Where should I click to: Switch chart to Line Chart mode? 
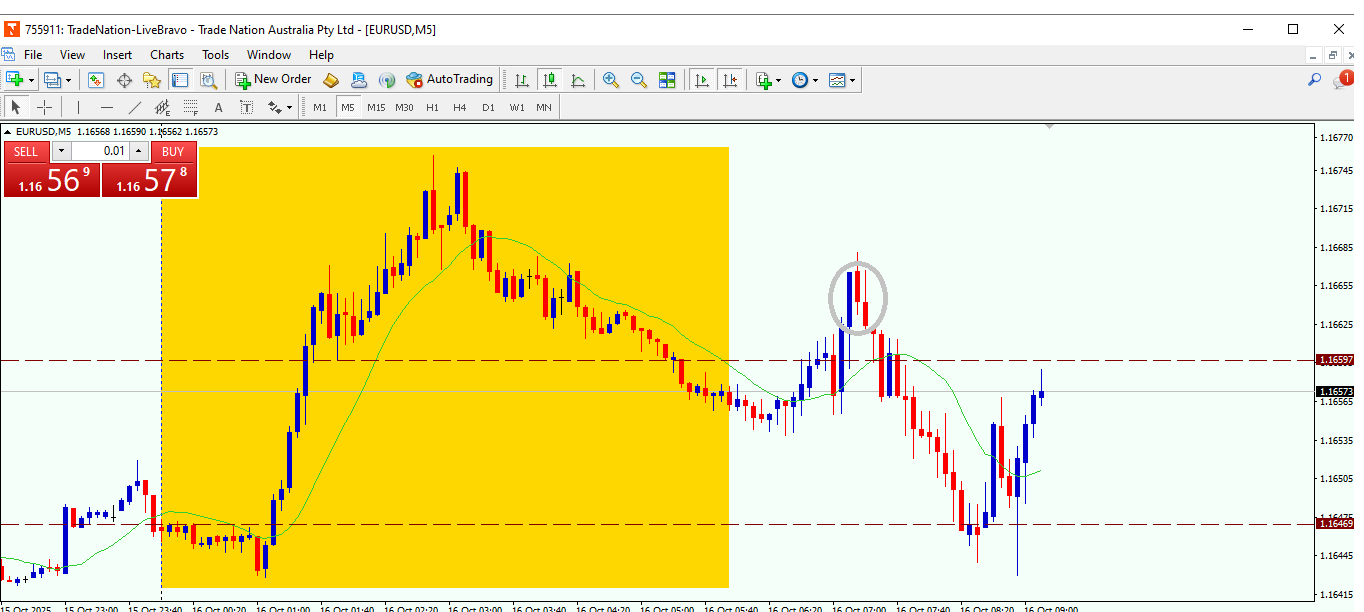578,80
